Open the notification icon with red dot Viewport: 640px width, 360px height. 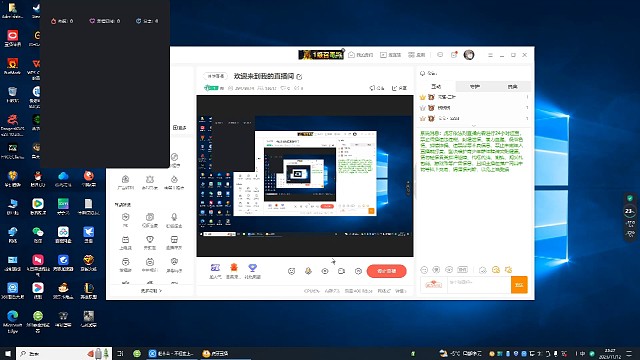(x=454, y=55)
